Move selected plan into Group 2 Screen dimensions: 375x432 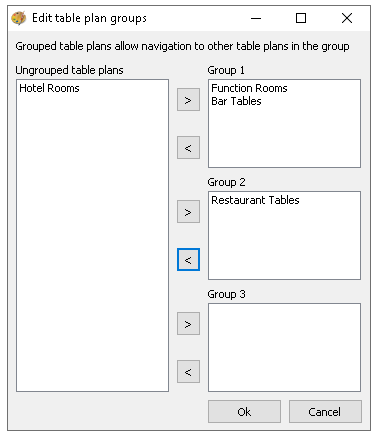coord(188,212)
